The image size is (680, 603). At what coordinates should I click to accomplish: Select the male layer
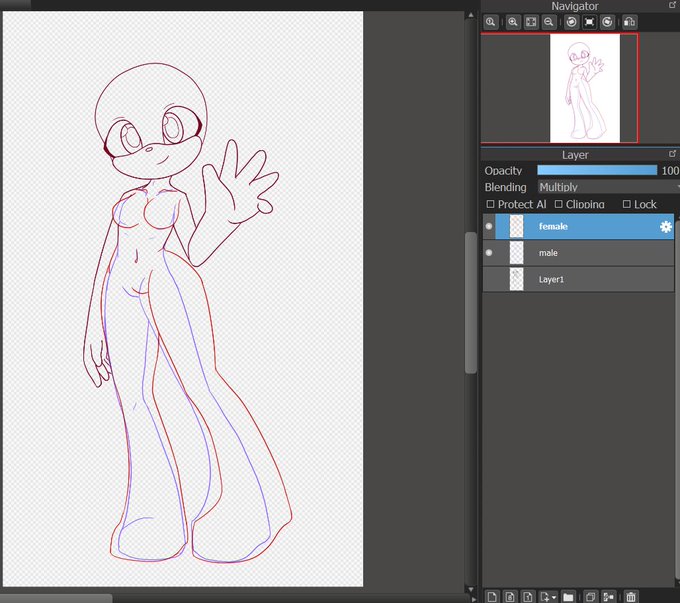point(579,253)
